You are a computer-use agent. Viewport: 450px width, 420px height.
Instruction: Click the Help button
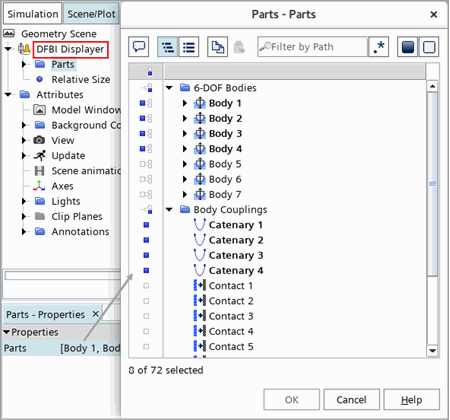click(412, 400)
